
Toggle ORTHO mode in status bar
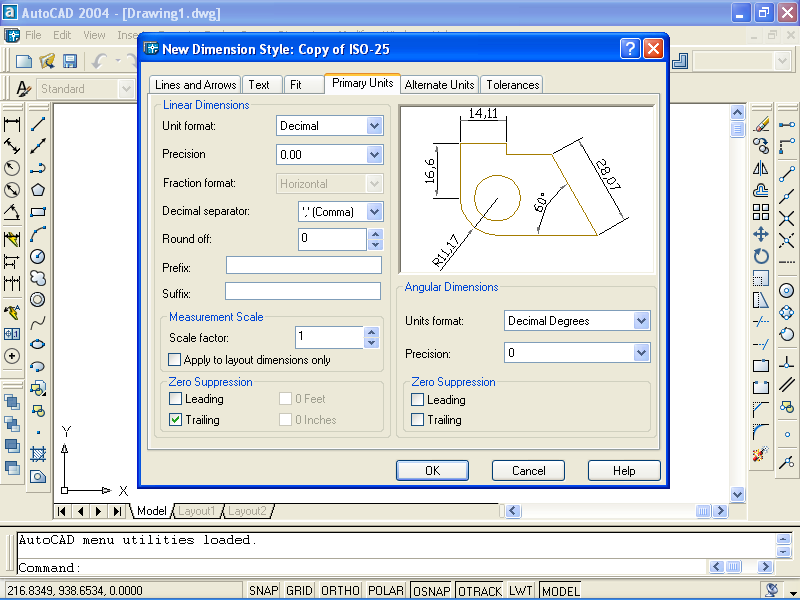pos(340,590)
